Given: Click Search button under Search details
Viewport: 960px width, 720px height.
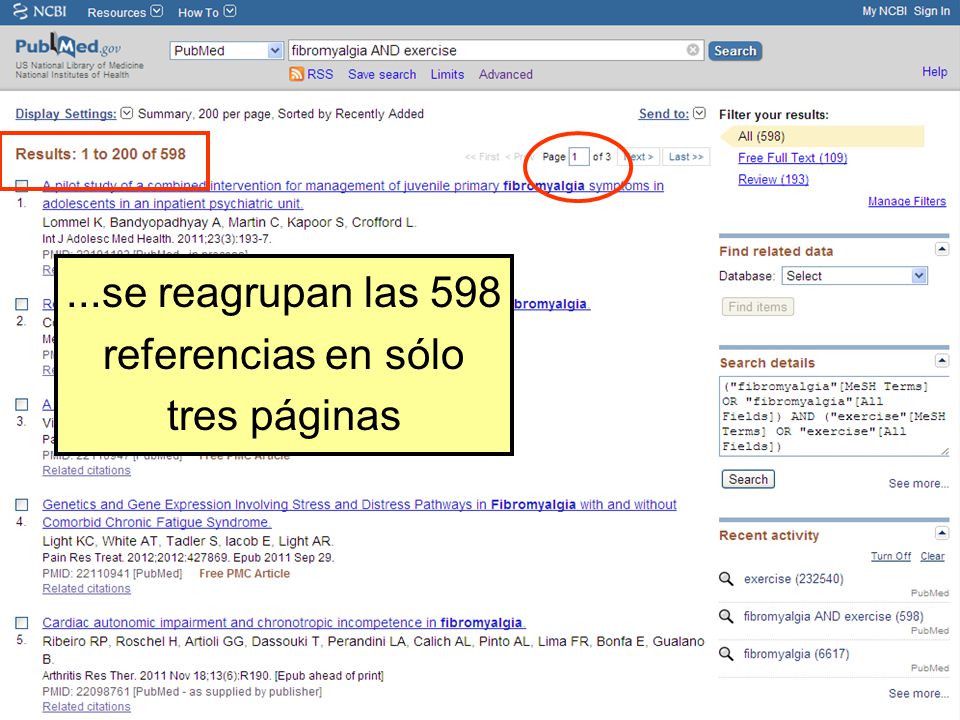Looking at the screenshot, I should [748, 479].
